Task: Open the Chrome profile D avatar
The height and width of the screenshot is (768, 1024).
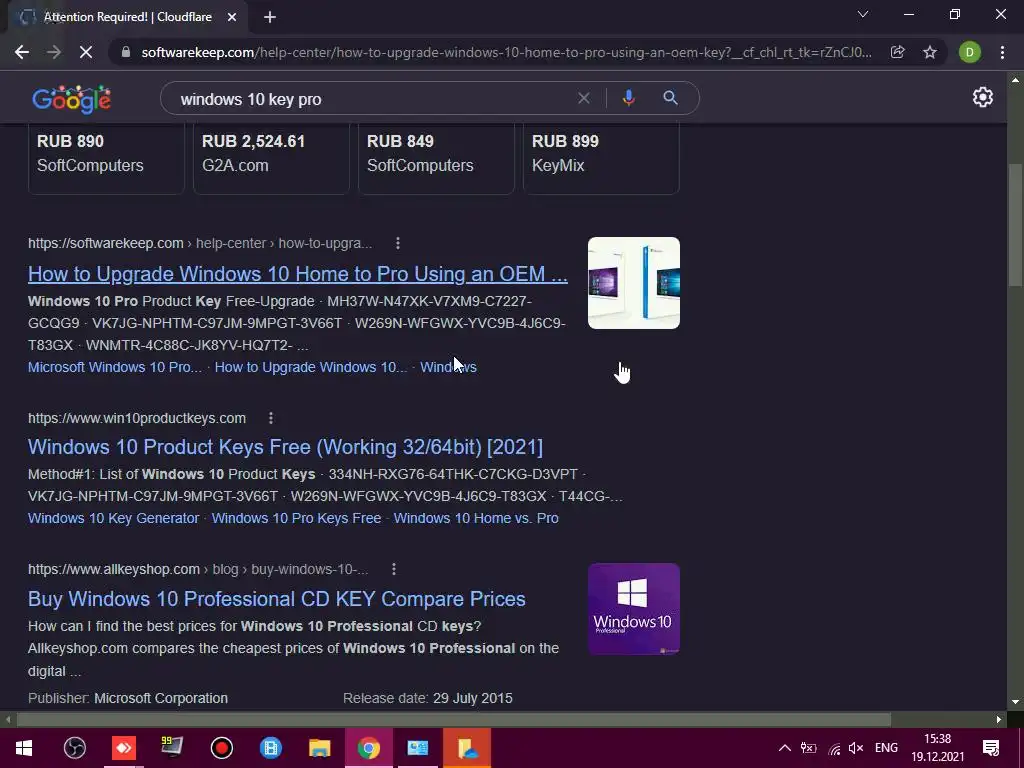Action: click(970, 52)
